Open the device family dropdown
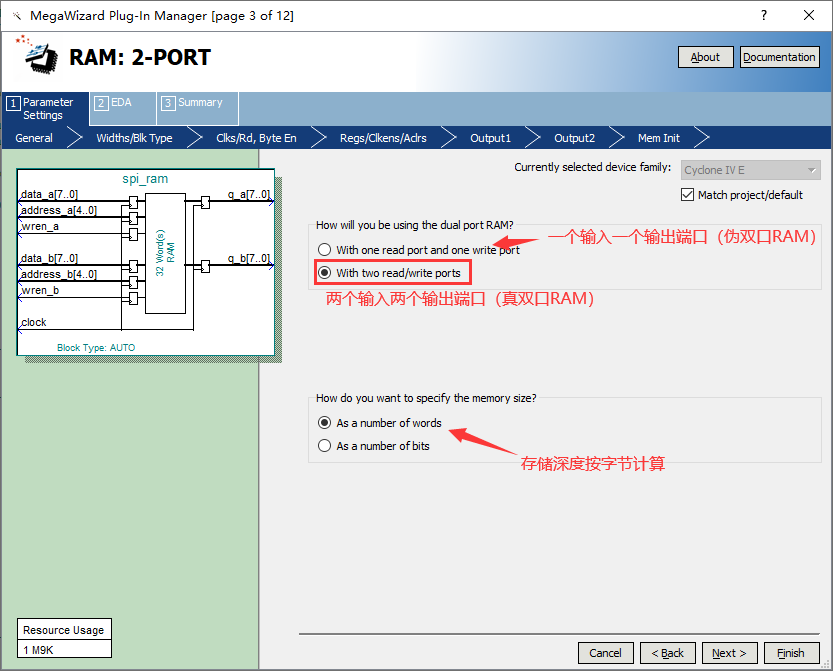This screenshot has width=833, height=671. point(751,170)
